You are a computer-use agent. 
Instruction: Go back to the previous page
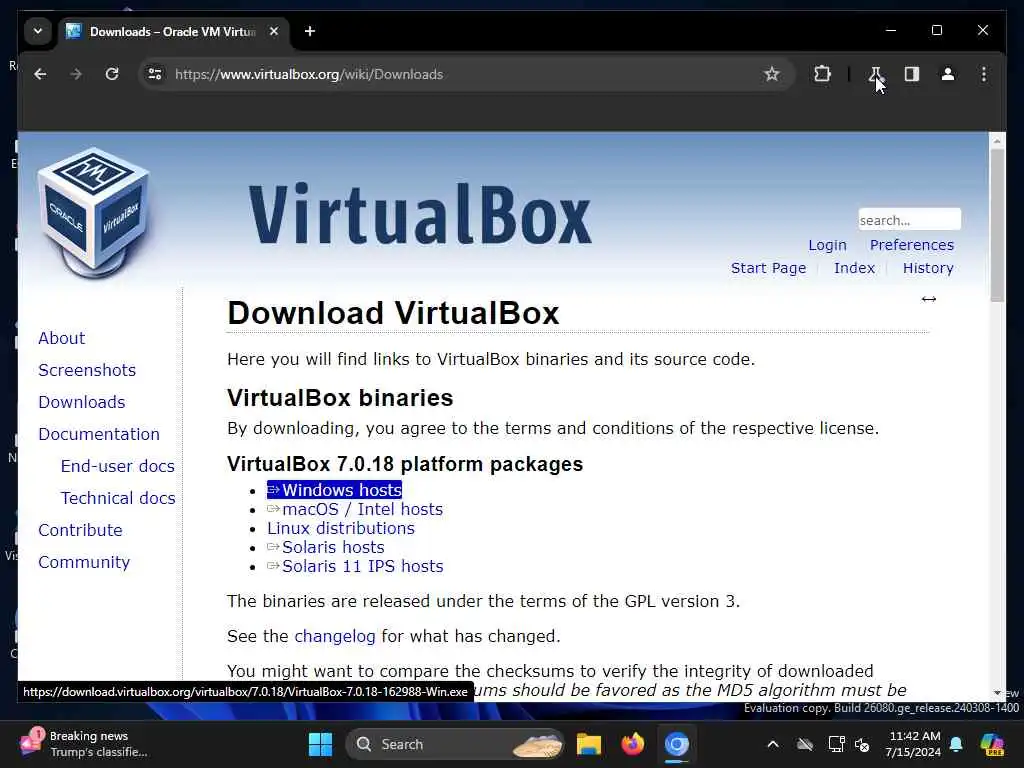click(40, 74)
